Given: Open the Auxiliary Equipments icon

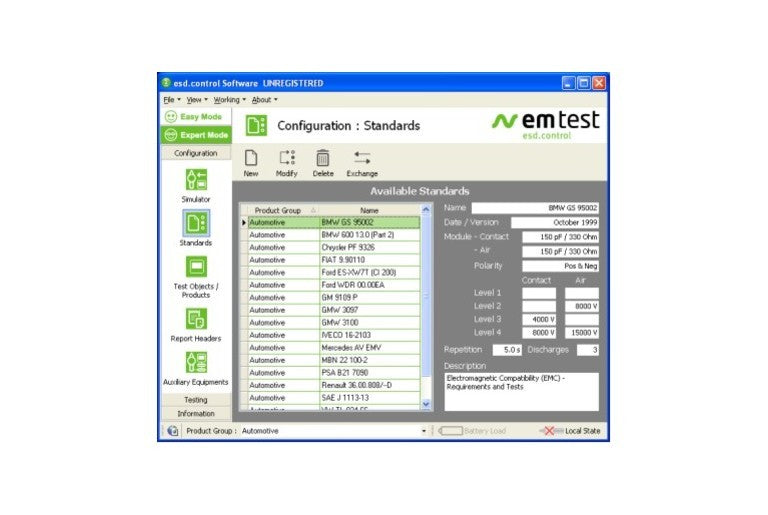Looking at the screenshot, I should [196, 363].
